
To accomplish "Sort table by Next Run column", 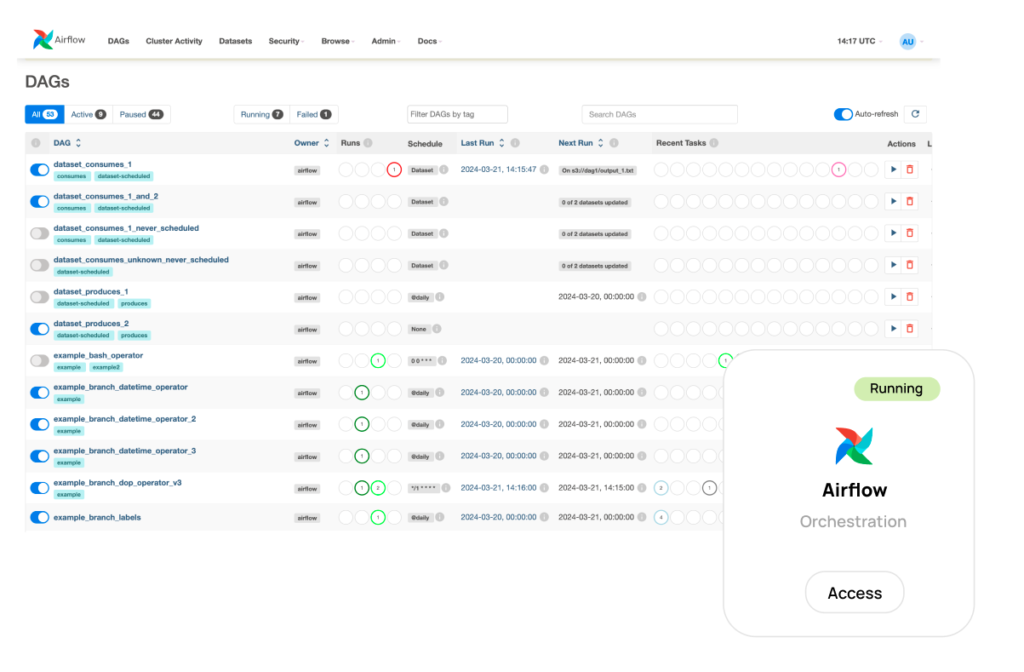I will click(581, 143).
